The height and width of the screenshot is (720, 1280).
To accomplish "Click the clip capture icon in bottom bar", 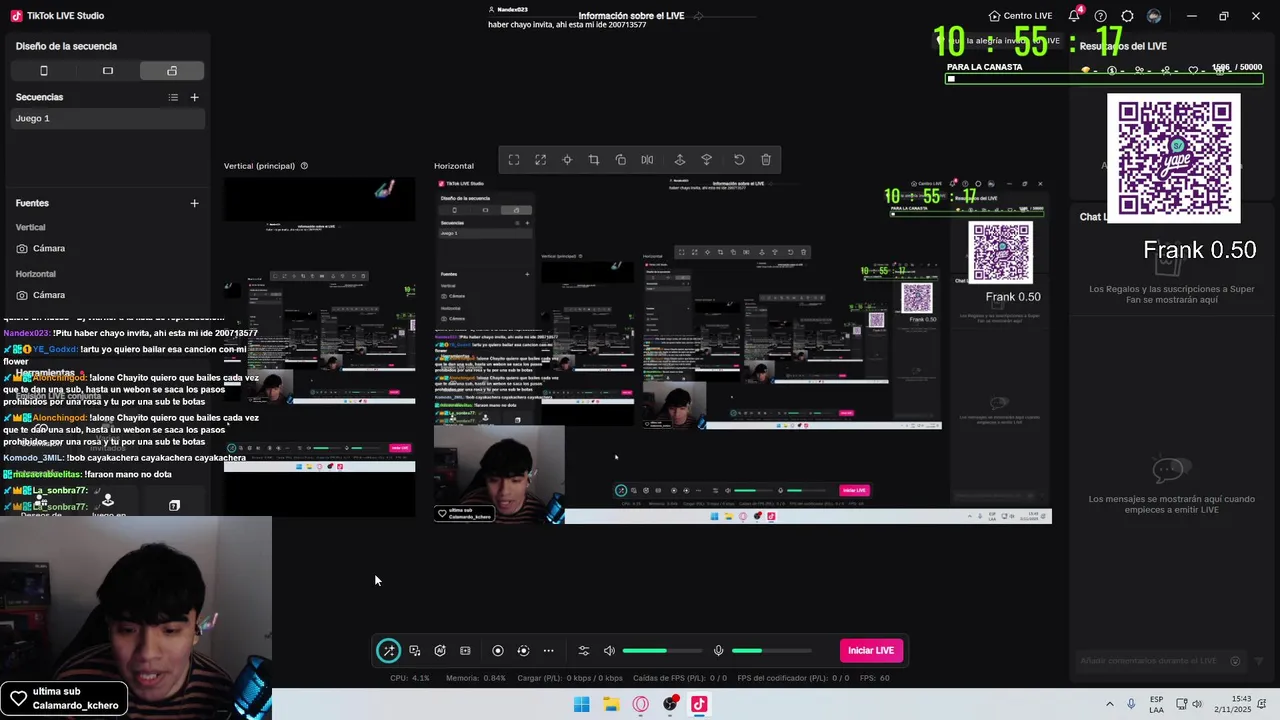I will [465, 651].
